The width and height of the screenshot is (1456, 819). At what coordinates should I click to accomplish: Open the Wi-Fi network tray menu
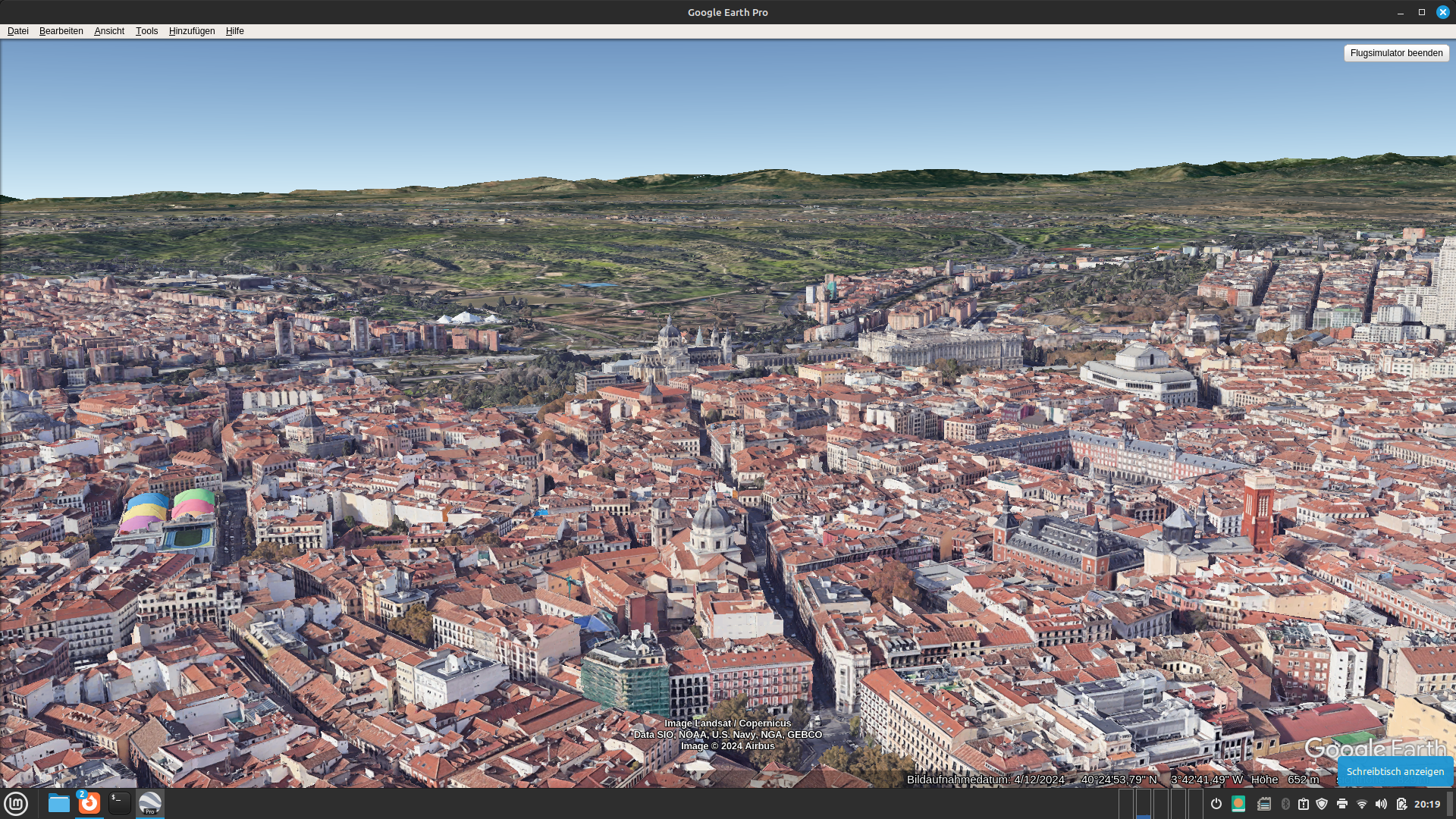[x=1362, y=804]
